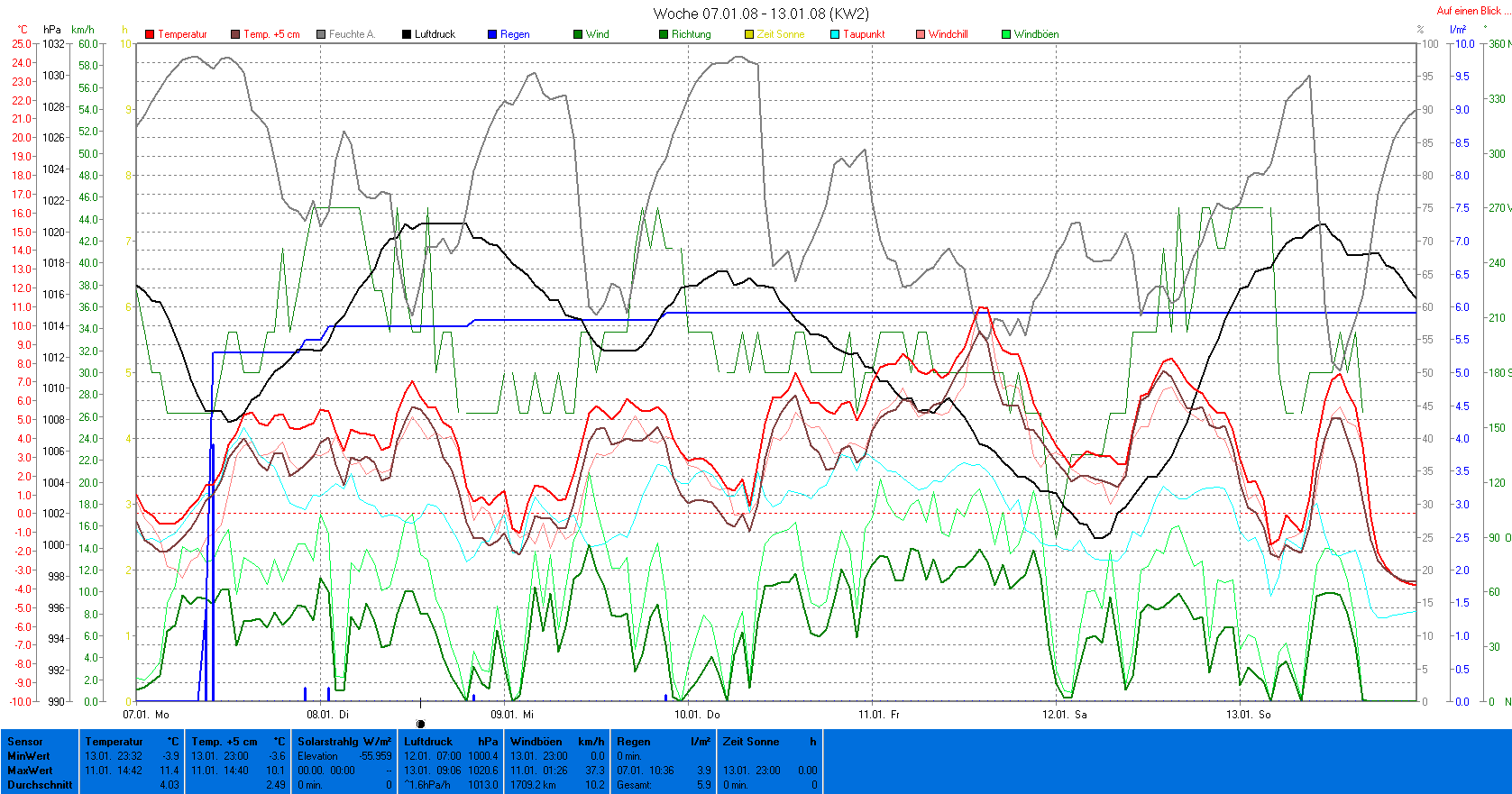Click the Windböen km/h column header
Screen dimensions: 1512x794
point(556,742)
